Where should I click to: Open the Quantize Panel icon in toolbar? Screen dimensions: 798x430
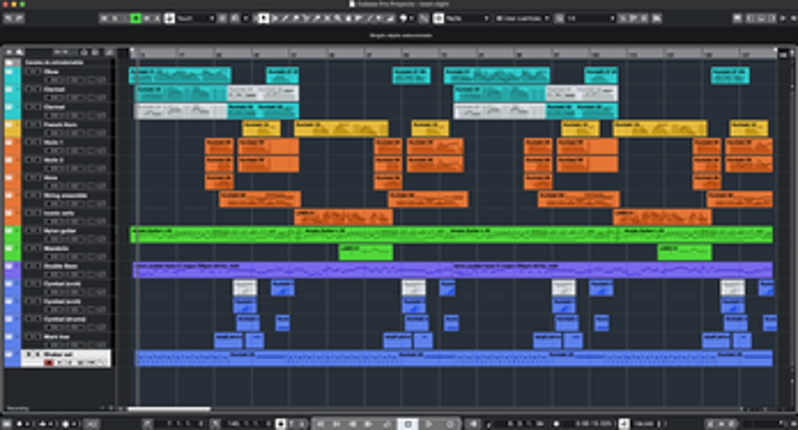pos(657,18)
